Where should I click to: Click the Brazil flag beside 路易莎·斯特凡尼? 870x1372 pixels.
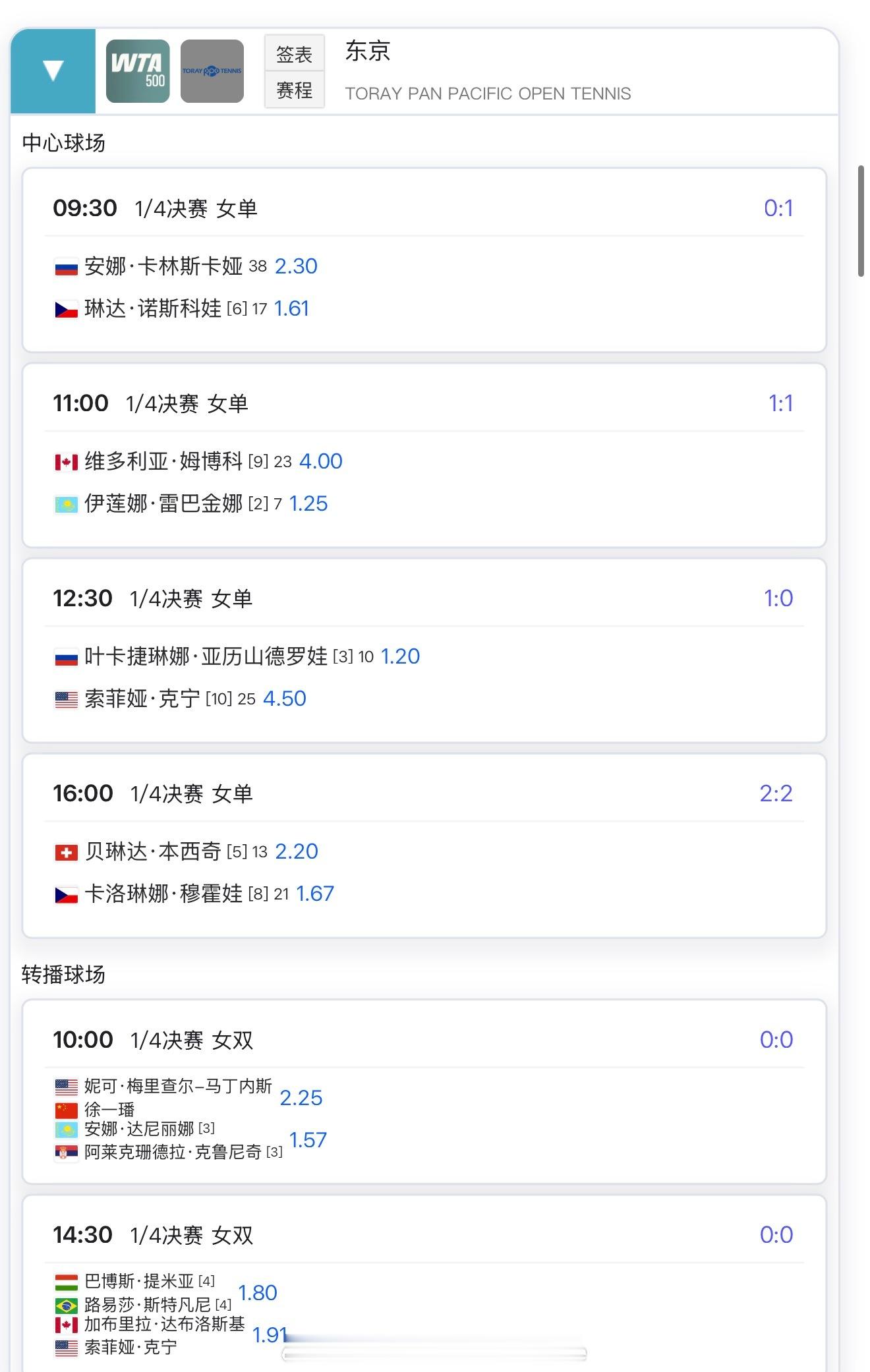66,1305
